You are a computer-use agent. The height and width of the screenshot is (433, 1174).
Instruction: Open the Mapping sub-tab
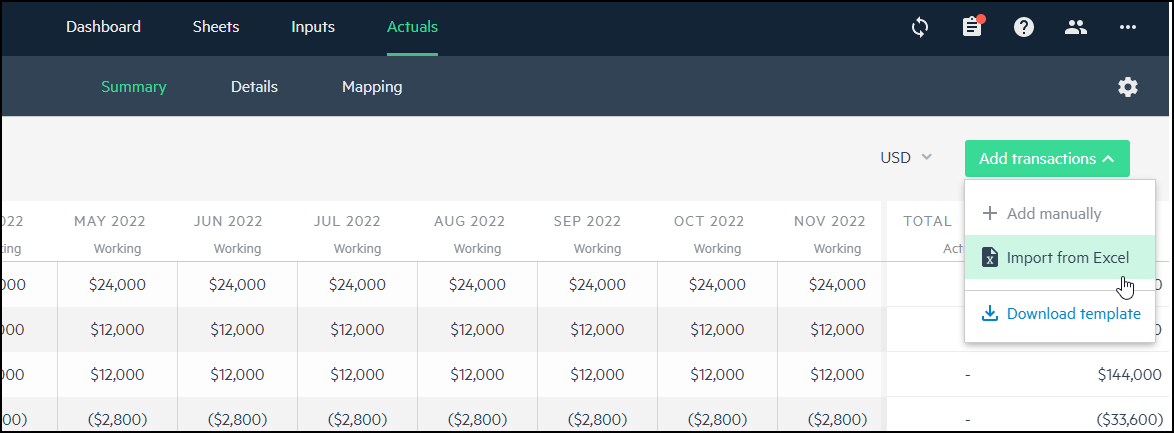pos(372,87)
